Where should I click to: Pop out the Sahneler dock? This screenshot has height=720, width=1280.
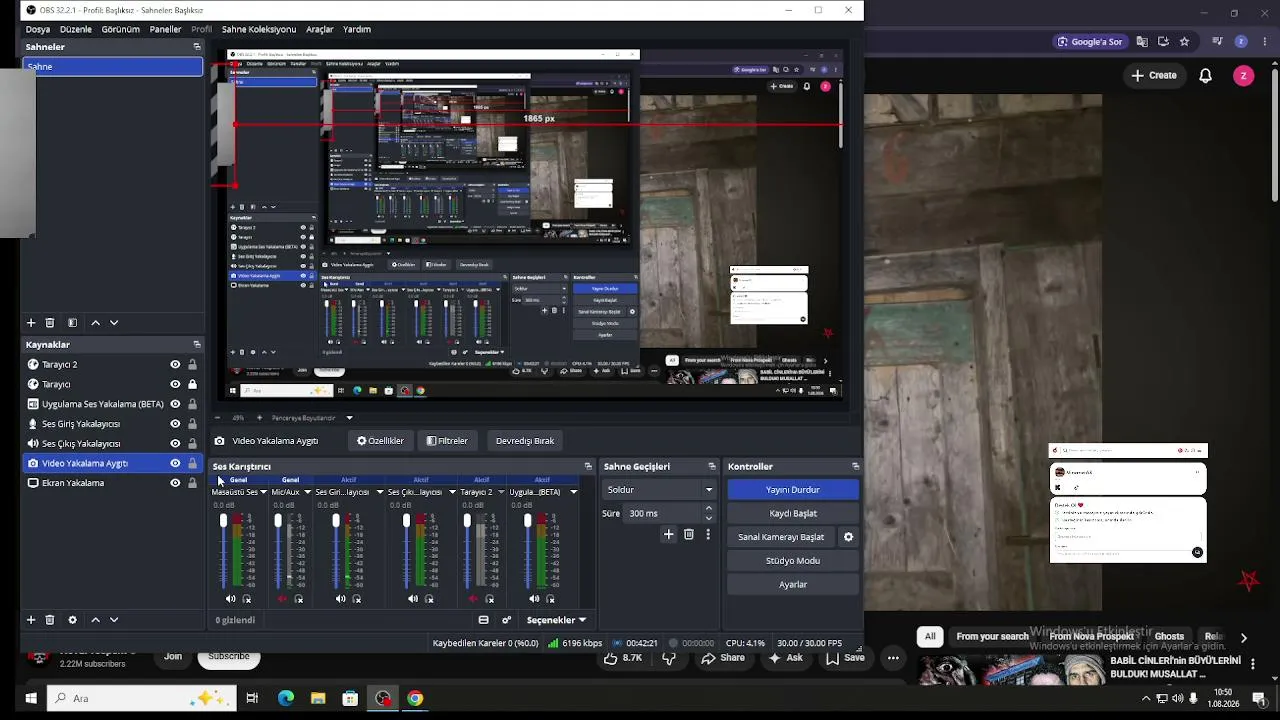pyautogui.click(x=197, y=47)
